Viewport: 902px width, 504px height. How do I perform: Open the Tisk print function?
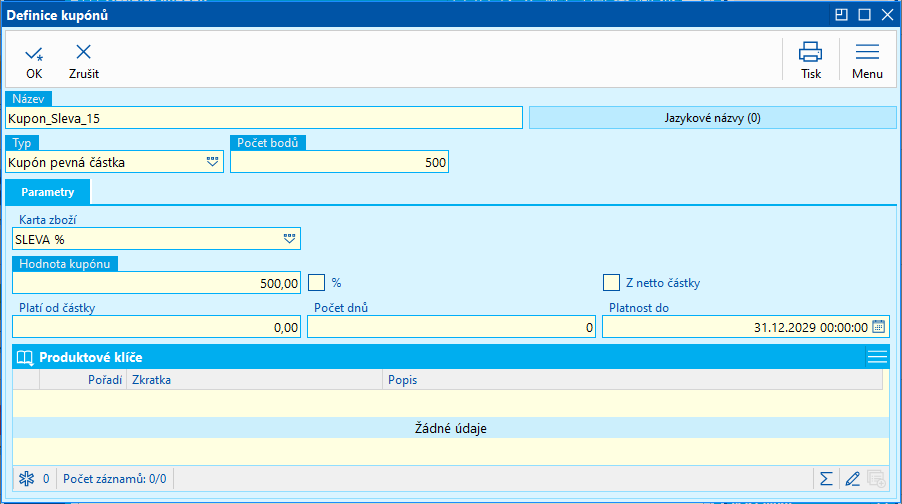[811, 60]
